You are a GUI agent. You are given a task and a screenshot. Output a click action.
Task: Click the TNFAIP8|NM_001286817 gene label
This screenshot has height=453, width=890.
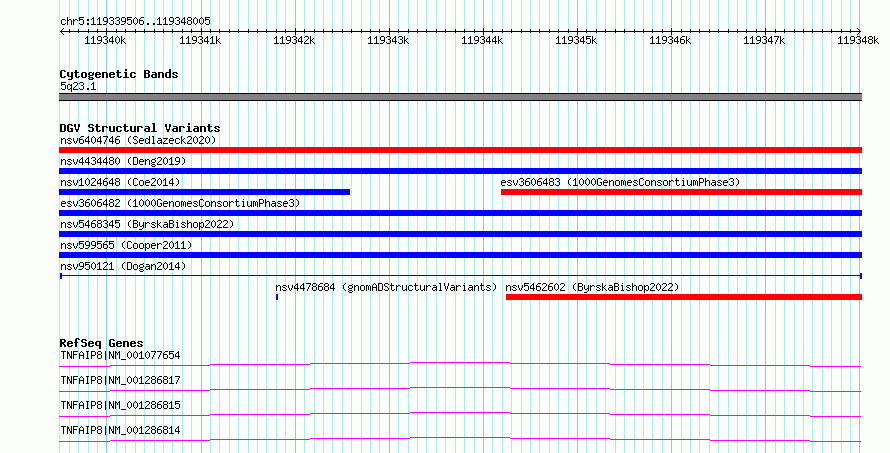point(120,380)
